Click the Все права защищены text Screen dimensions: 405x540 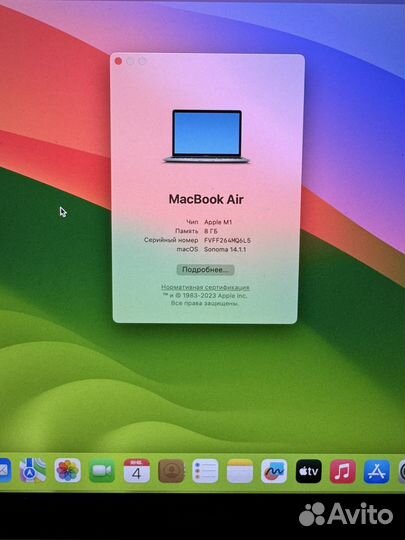(205, 303)
